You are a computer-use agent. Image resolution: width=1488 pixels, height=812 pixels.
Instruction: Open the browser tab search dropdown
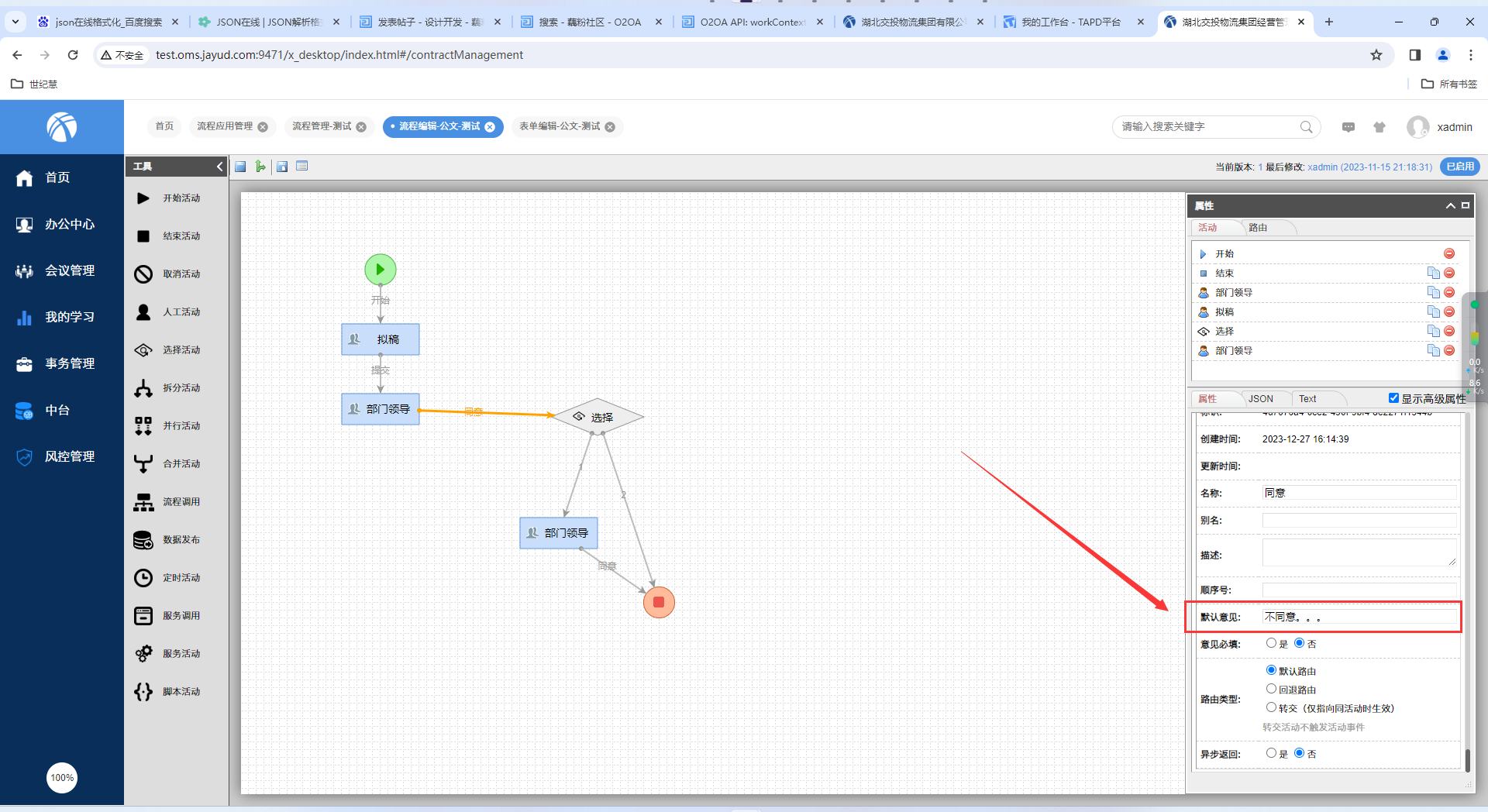(15, 22)
